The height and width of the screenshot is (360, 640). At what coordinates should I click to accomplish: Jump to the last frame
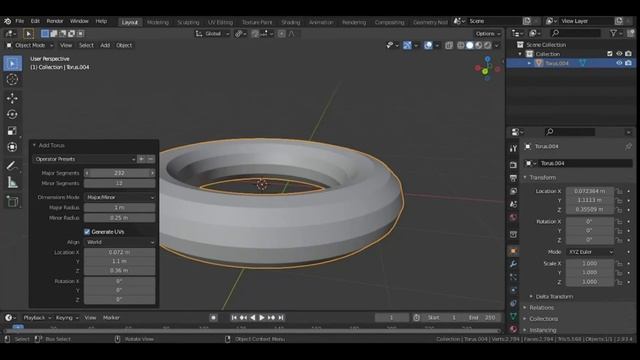click(x=281, y=318)
